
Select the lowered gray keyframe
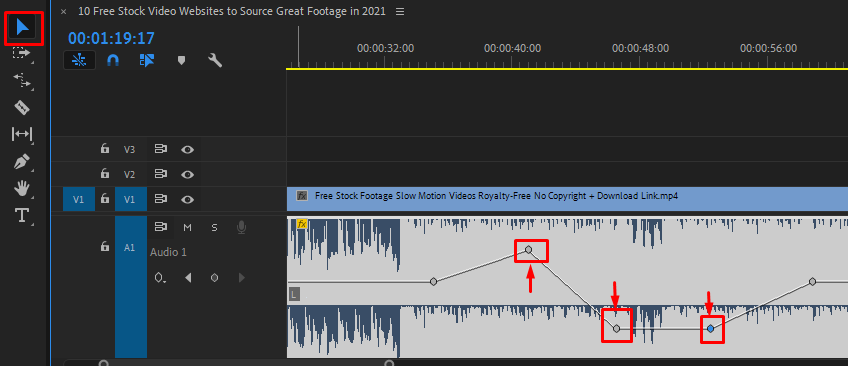click(617, 328)
